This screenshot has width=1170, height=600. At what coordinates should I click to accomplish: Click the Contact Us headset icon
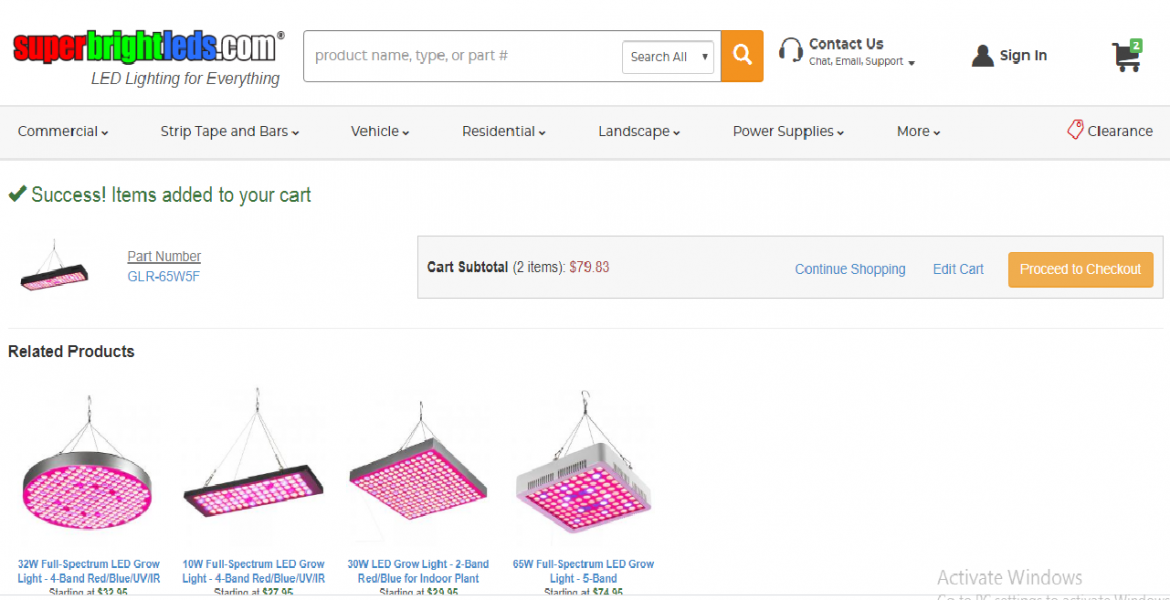[791, 51]
